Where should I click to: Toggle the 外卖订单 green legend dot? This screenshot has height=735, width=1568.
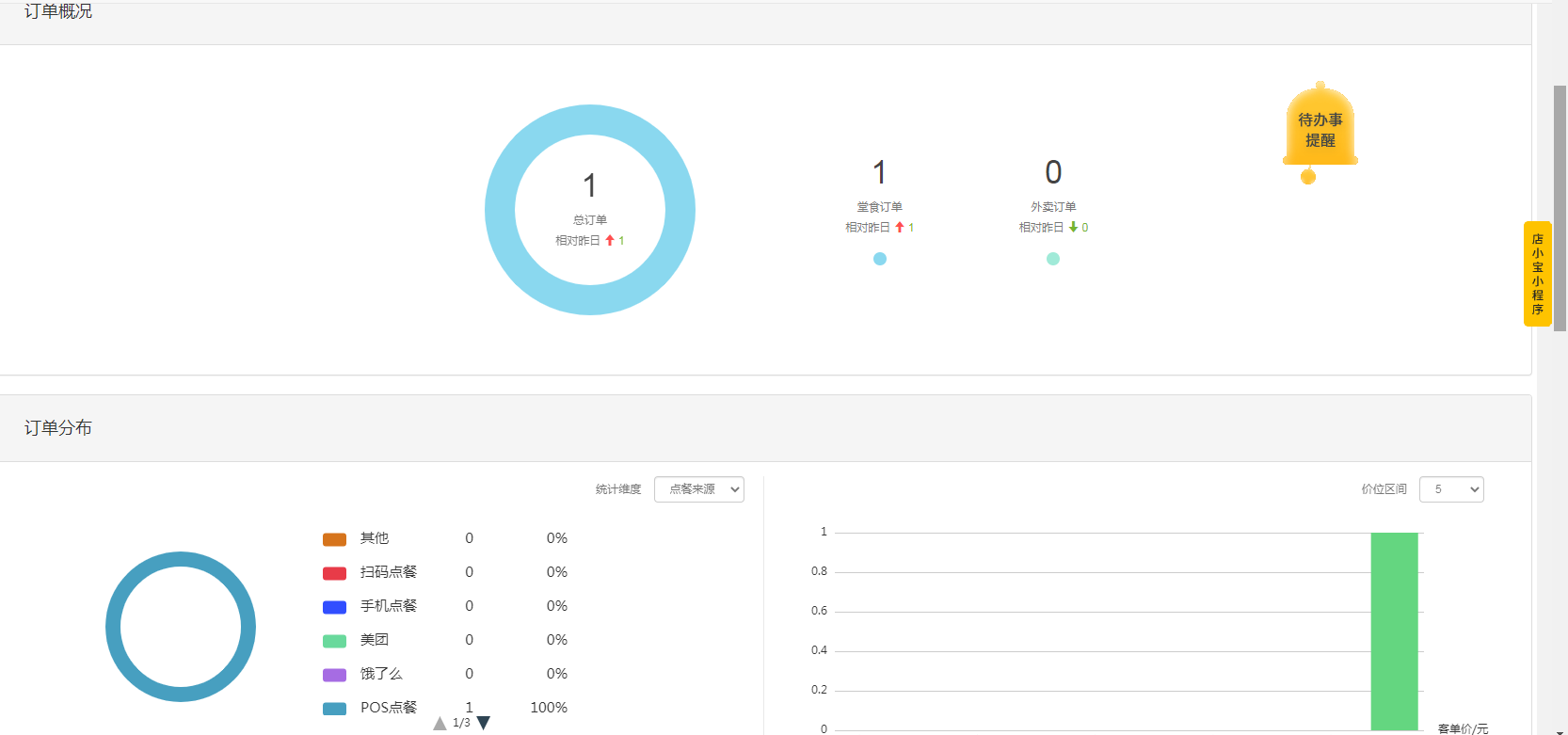1053,259
